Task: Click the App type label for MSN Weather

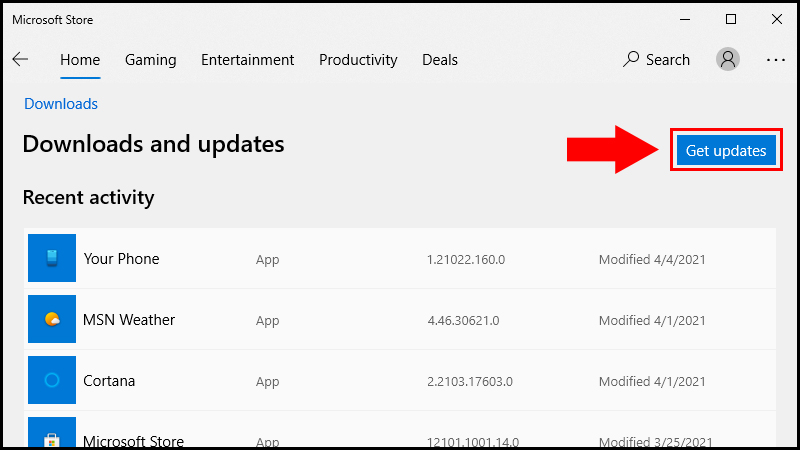Action: [x=267, y=321]
